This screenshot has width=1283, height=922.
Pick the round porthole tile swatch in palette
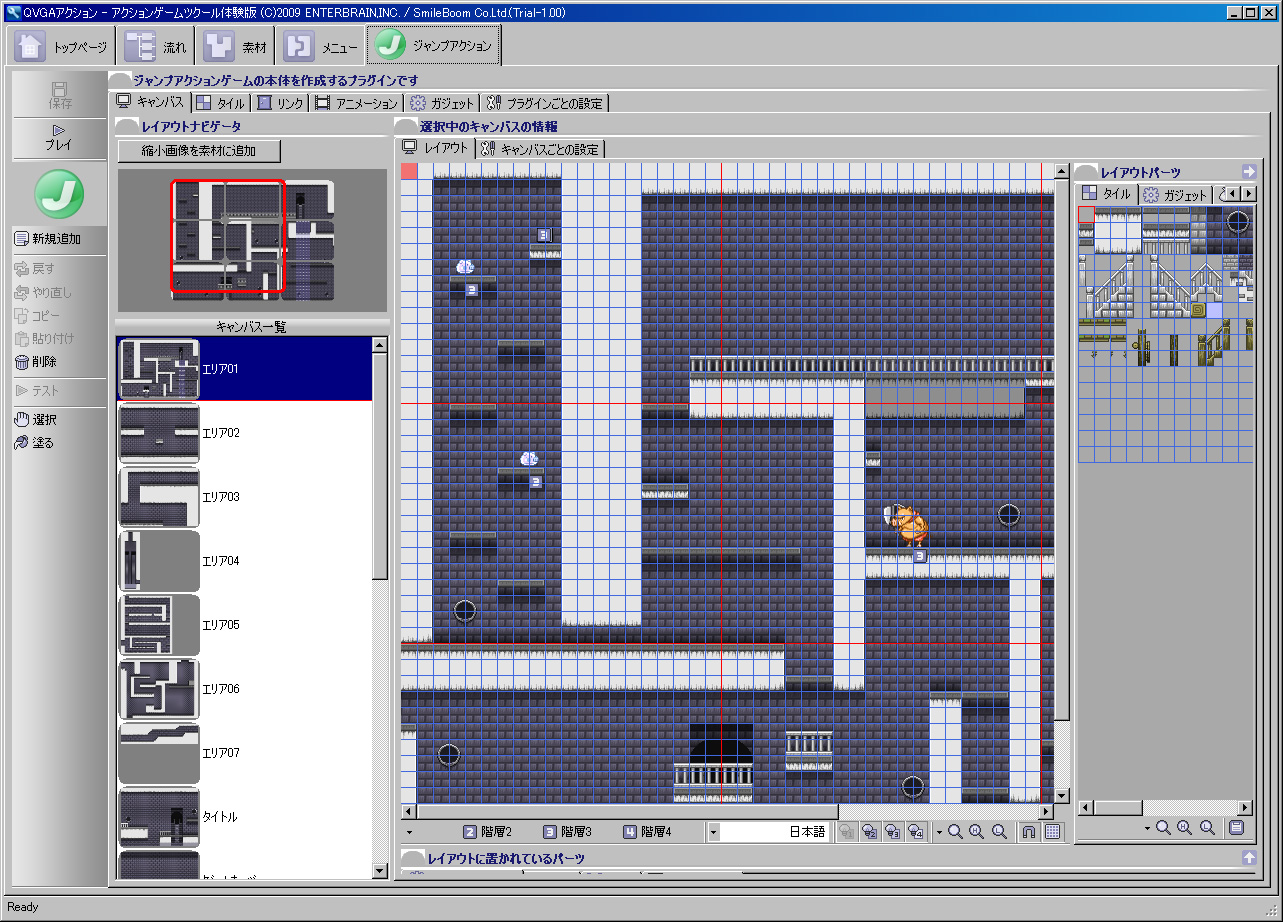click(1238, 222)
